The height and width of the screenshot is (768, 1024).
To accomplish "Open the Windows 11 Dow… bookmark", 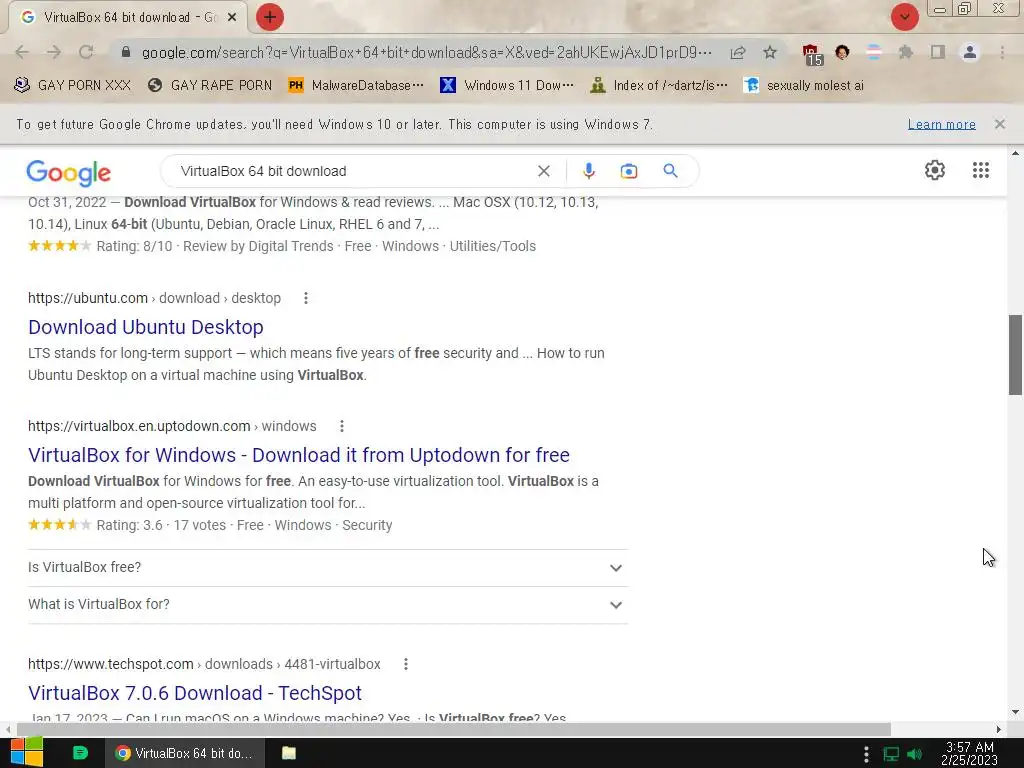I will tap(507, 86).
